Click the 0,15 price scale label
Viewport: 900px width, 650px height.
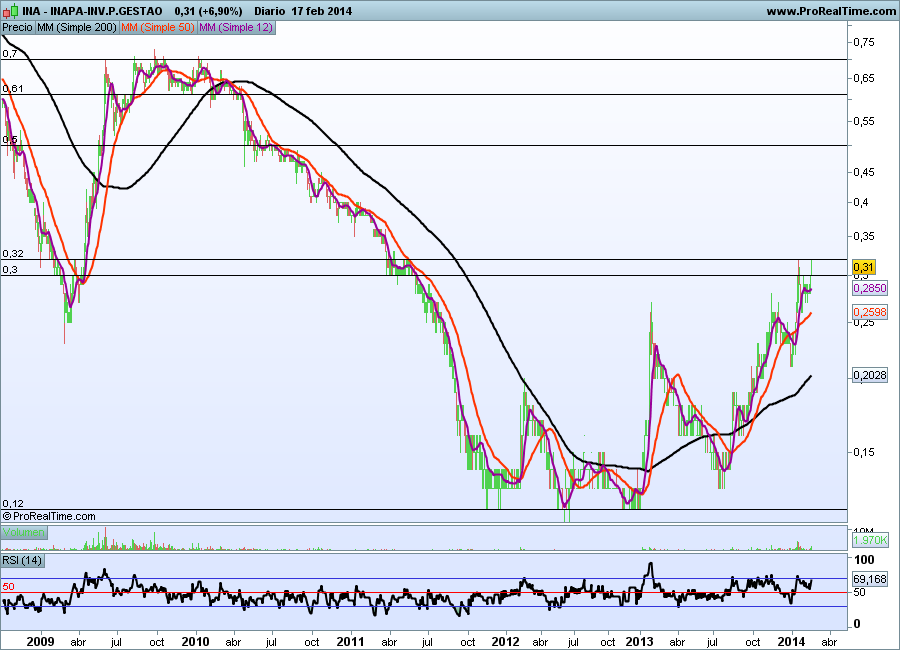tap(864, 452)
